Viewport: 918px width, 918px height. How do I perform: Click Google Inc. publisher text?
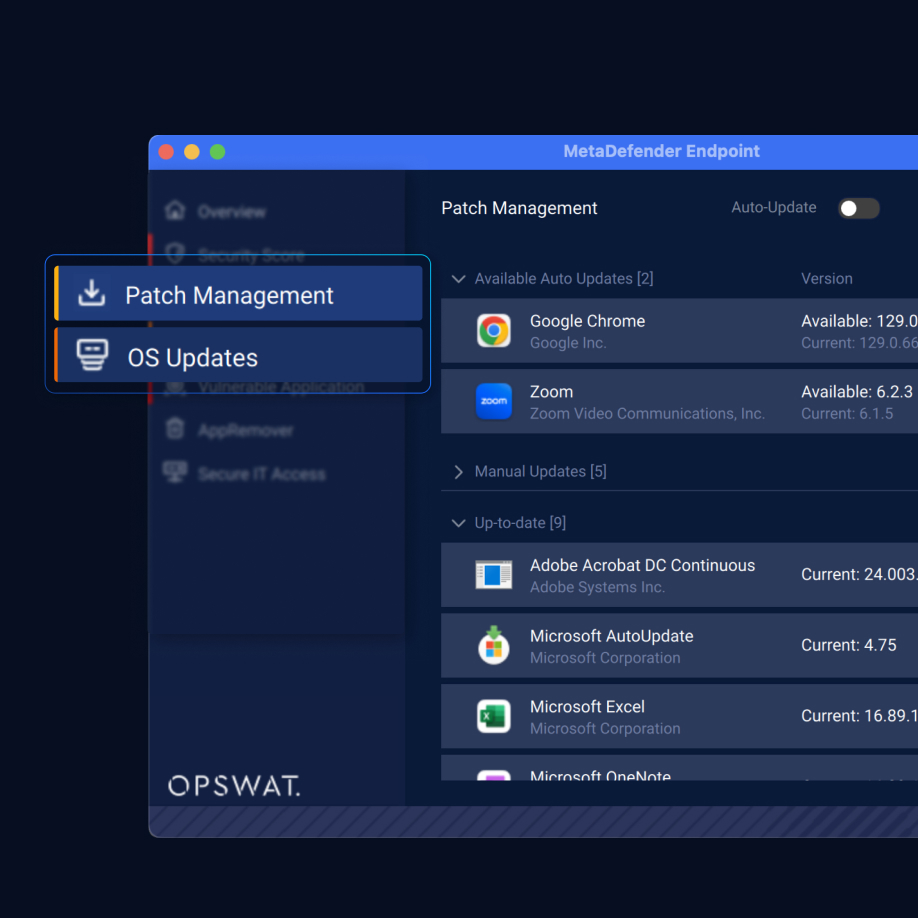(567, 343)
